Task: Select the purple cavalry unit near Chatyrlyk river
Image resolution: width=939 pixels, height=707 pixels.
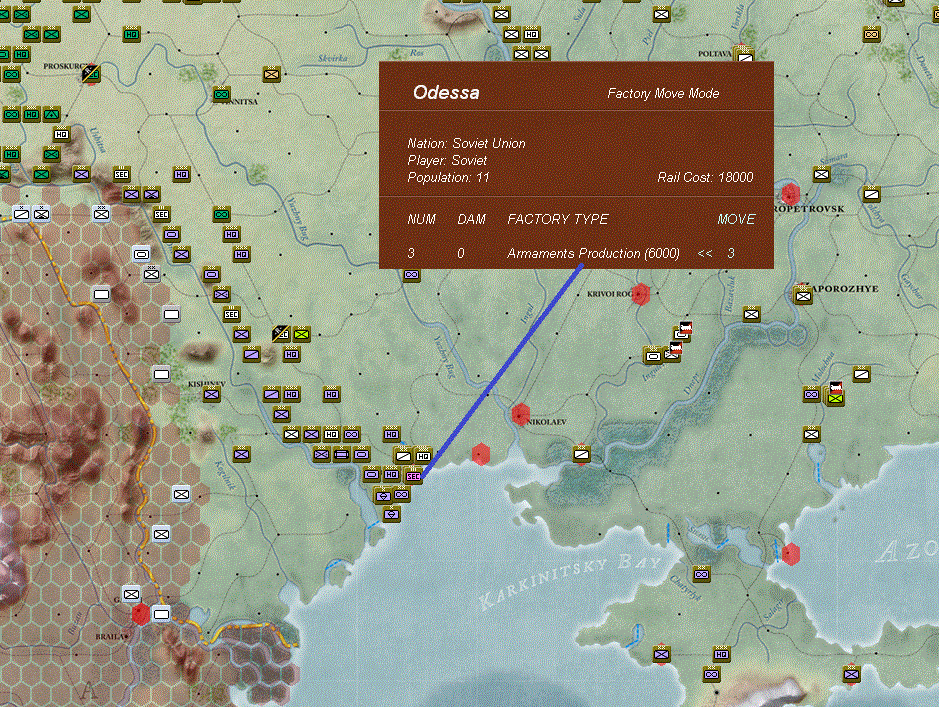Action: click(x=701, y=574)
